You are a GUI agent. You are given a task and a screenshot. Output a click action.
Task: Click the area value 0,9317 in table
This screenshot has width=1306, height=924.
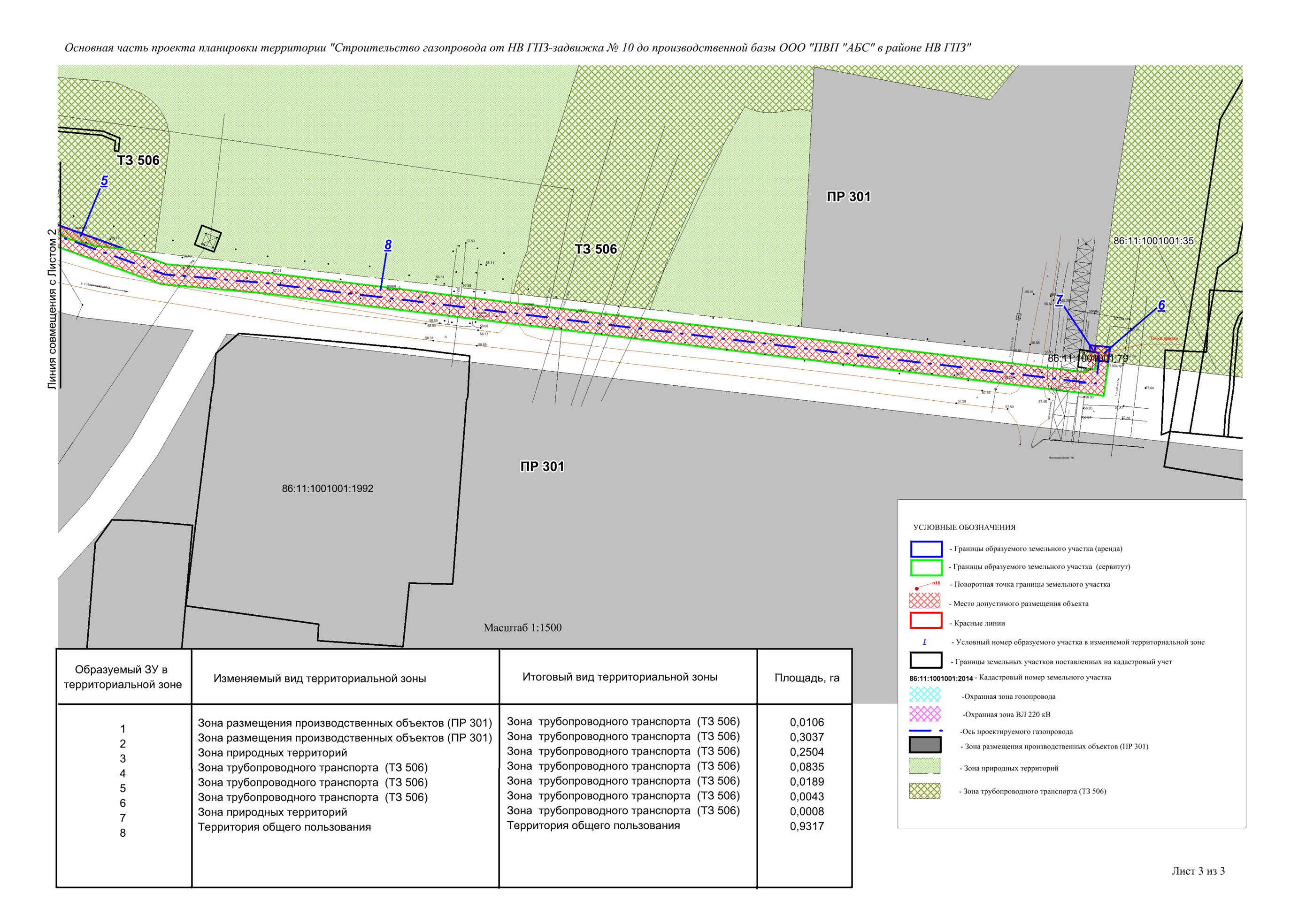(807, 826)
